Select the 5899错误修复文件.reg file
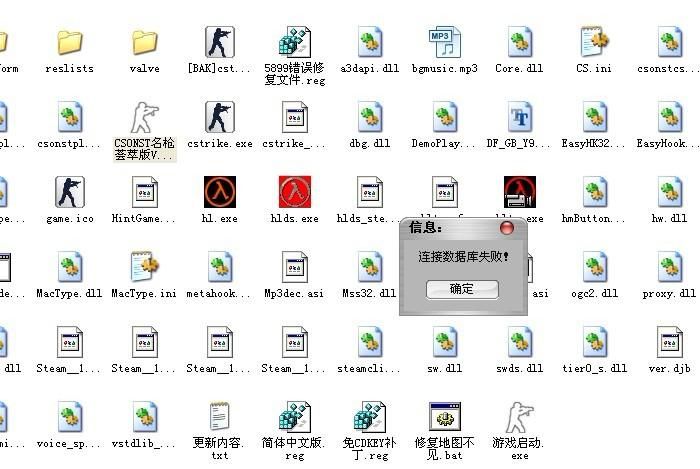700x469 pixels. pyautogui.click(x=295, y=42)
